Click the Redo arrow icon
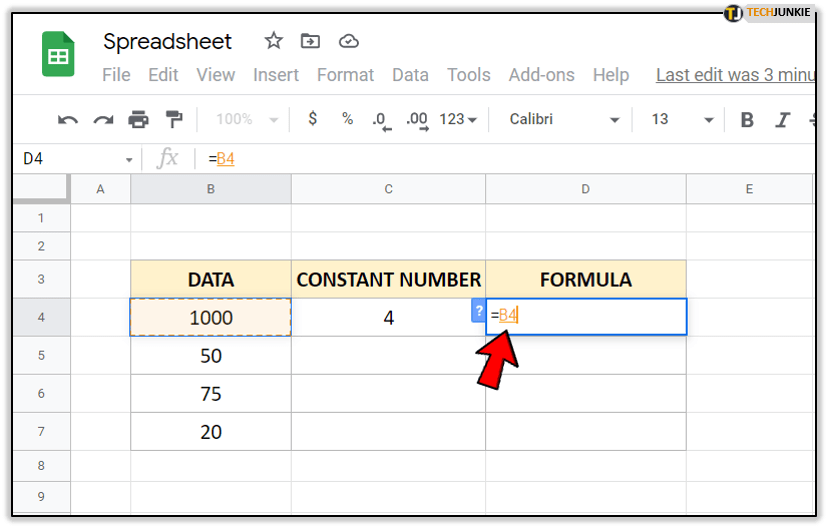The image size is (828, 528). [103, 120]
